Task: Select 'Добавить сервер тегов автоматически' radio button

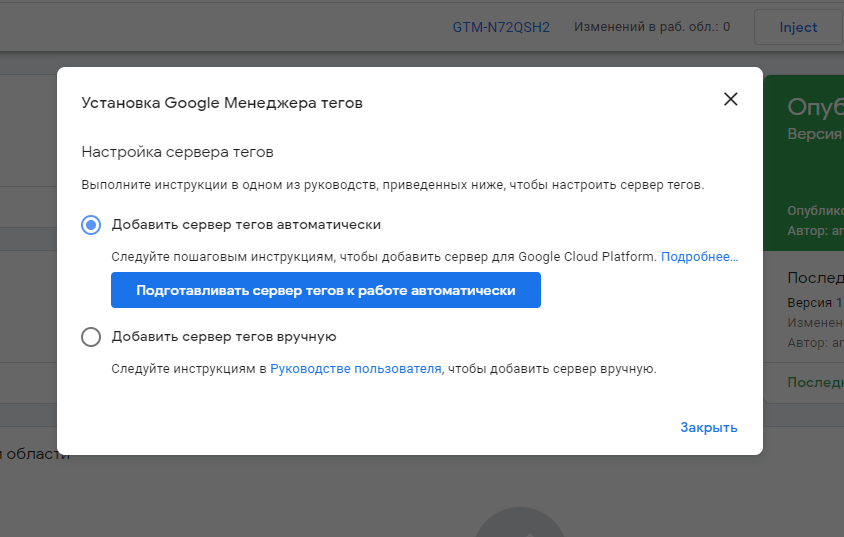Action: click(x=91, y=225)
